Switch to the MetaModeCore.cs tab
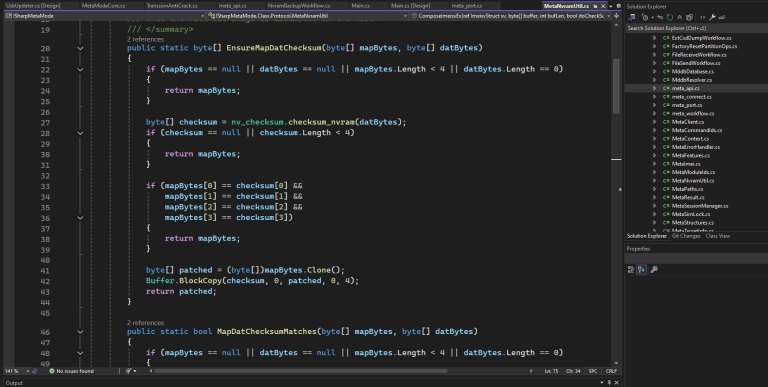This screenshot has width=768, height=387. coord(103,6)
